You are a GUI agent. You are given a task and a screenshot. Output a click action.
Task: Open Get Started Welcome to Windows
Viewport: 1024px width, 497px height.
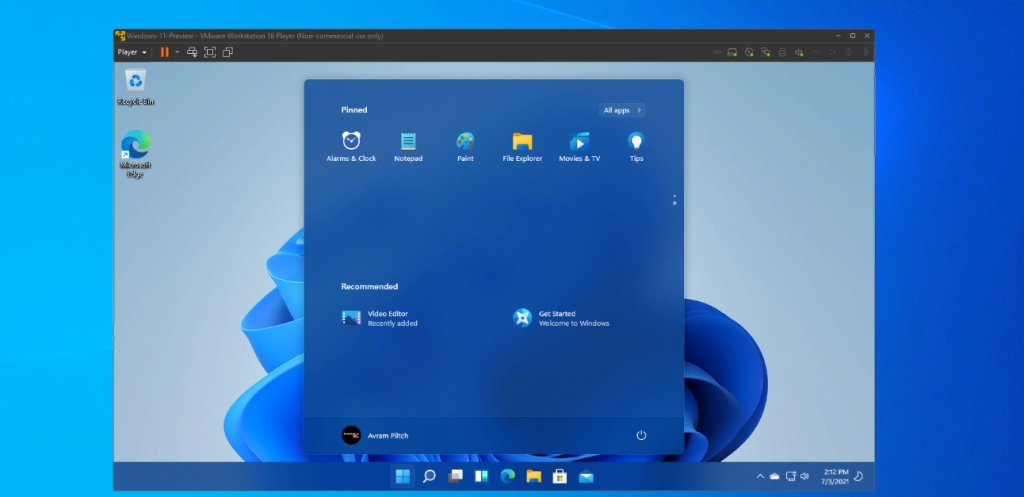point(561,318)
